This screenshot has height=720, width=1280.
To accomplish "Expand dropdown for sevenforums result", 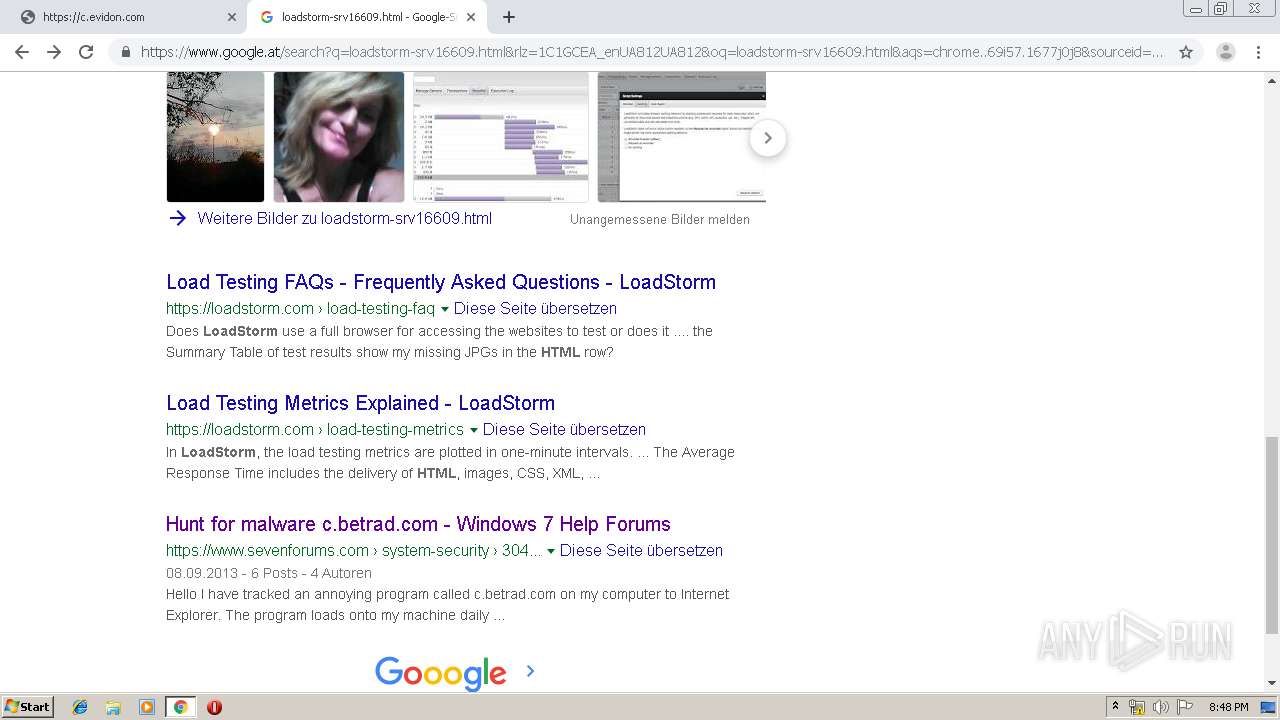I will (x=551, y=551).
